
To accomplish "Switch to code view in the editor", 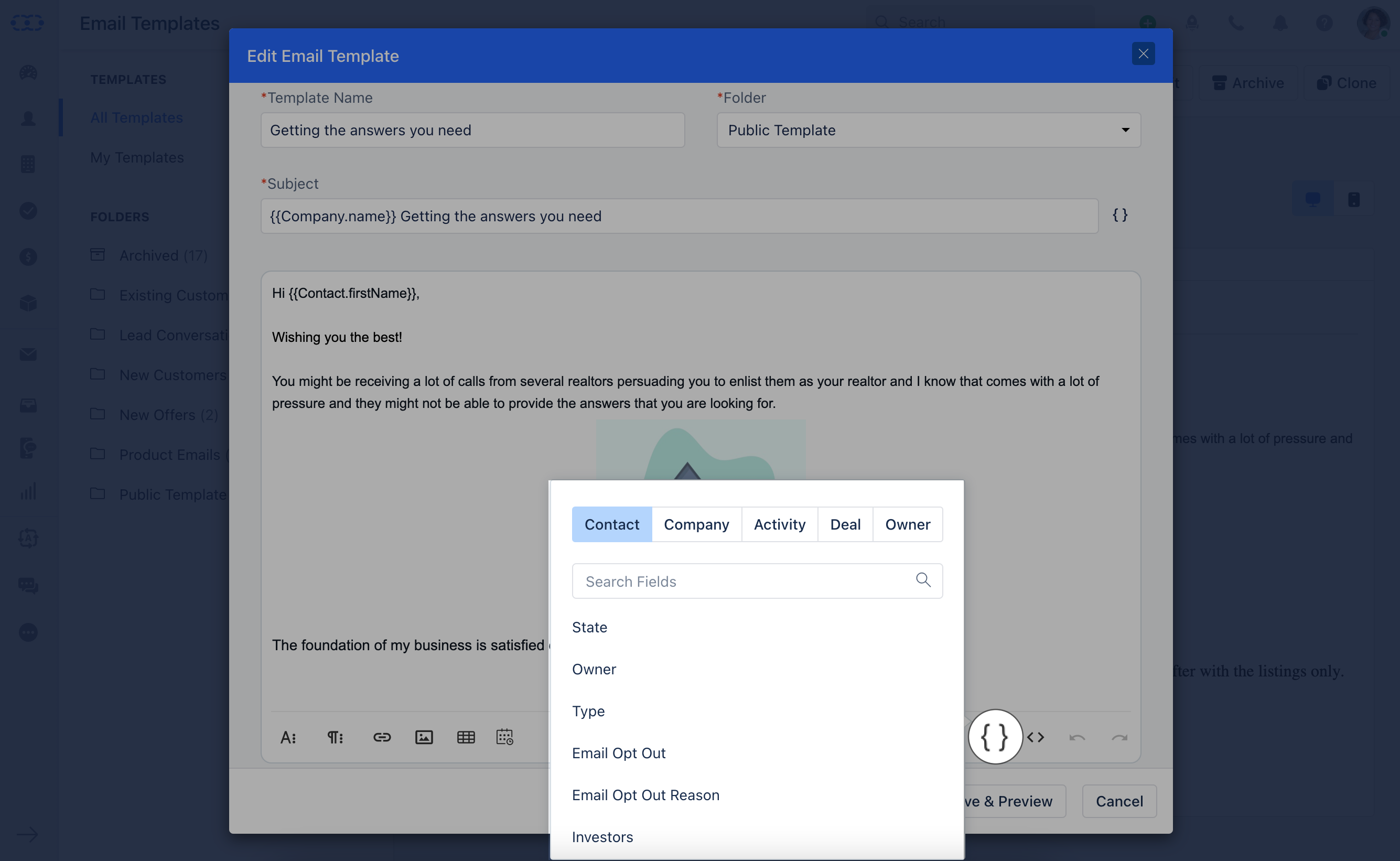I will tap(1035, 737).
